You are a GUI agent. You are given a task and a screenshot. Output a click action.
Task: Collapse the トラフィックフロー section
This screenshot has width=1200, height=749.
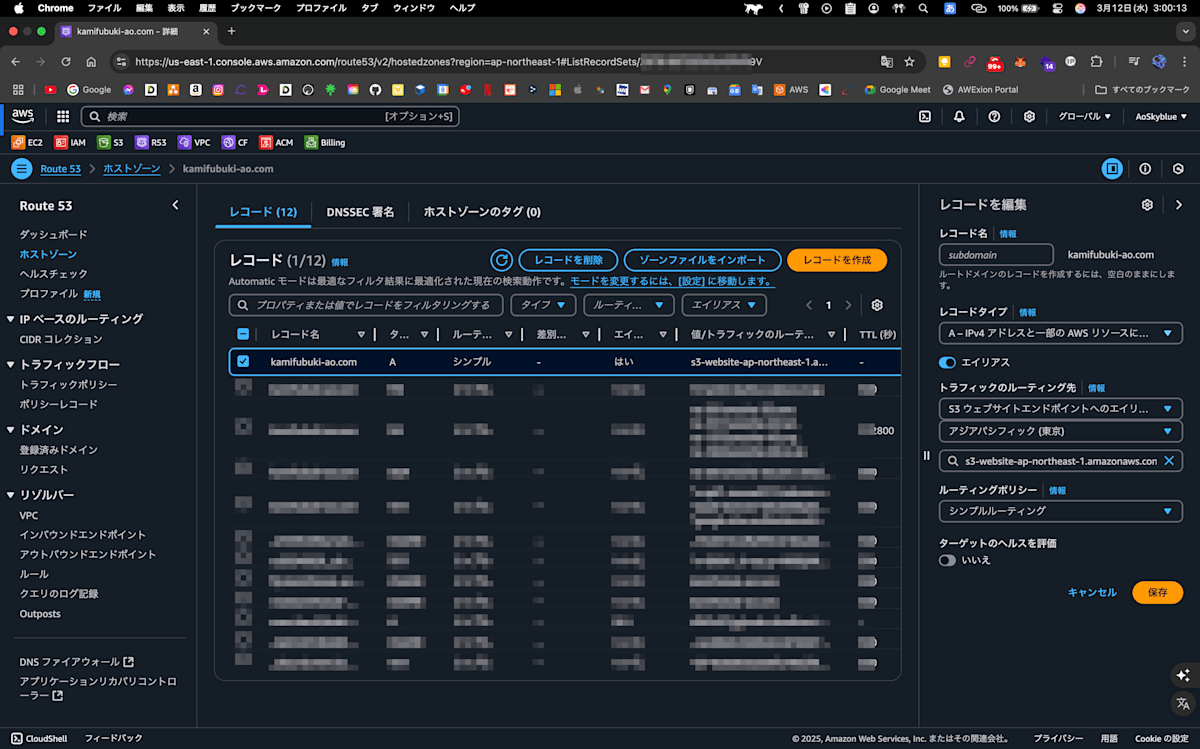coord(10,365)
